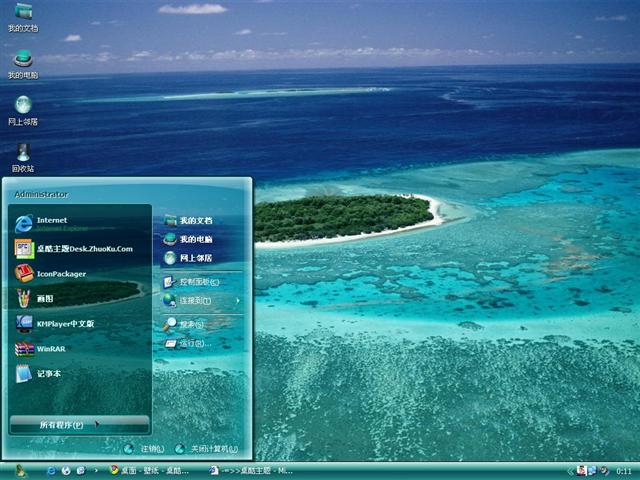Choose 搜索 in Start menu
The width and height of the screenshot is (640, 480).
[x=191, y=324]
